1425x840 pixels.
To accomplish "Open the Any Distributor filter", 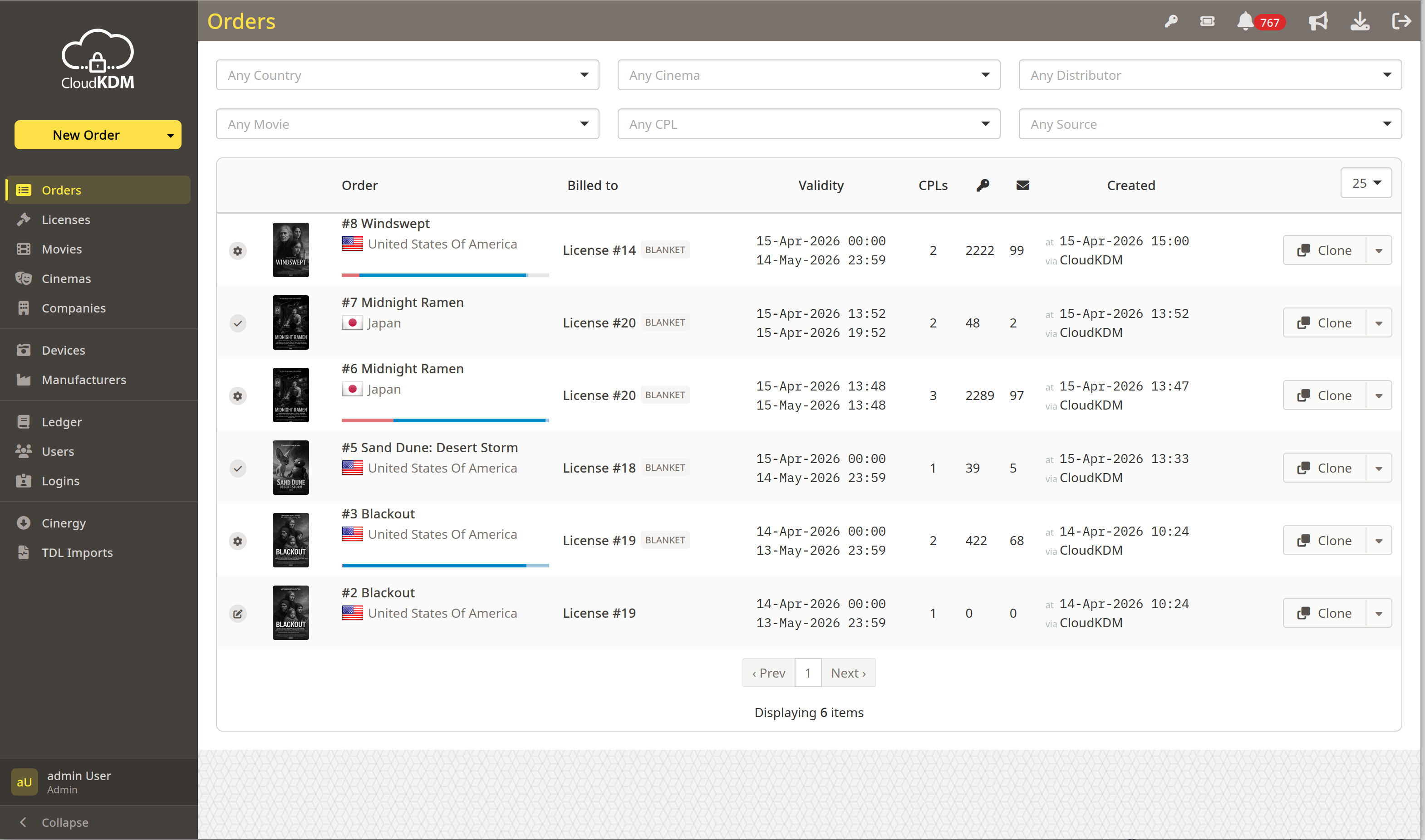I will pyautogui.click(x=1210, y=75).
